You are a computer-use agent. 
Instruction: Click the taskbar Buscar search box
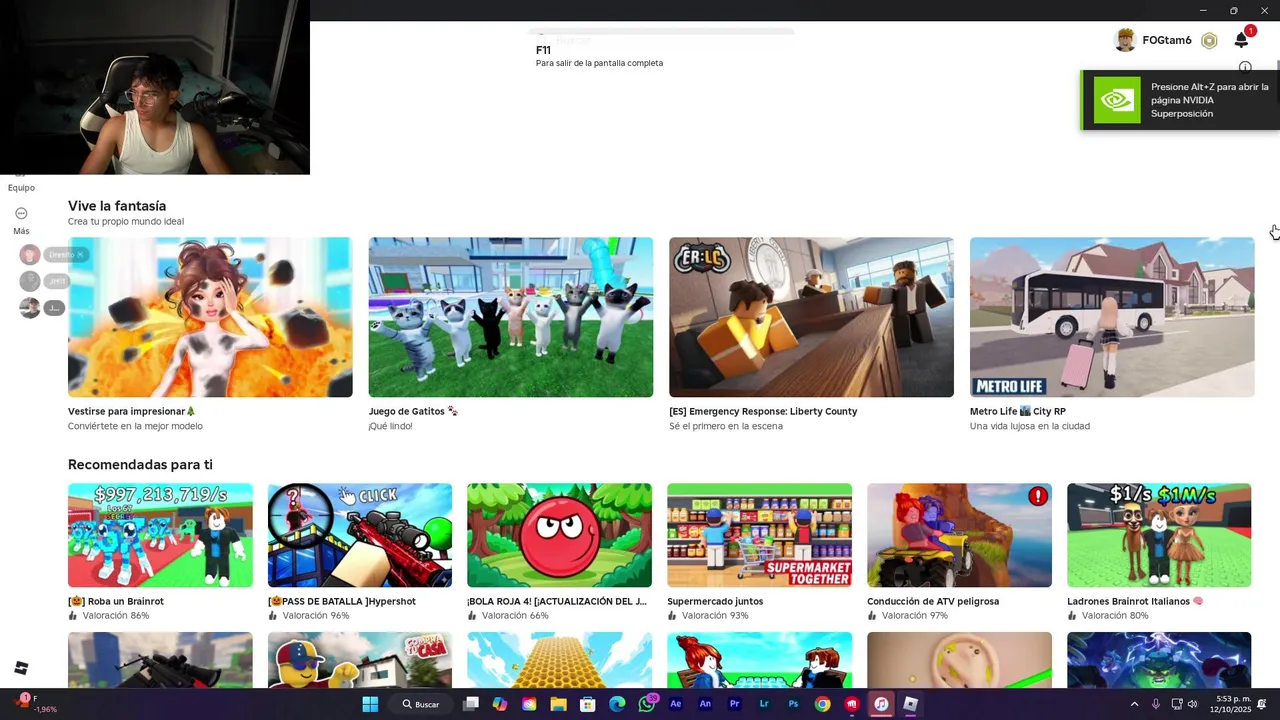coord(421,704)
